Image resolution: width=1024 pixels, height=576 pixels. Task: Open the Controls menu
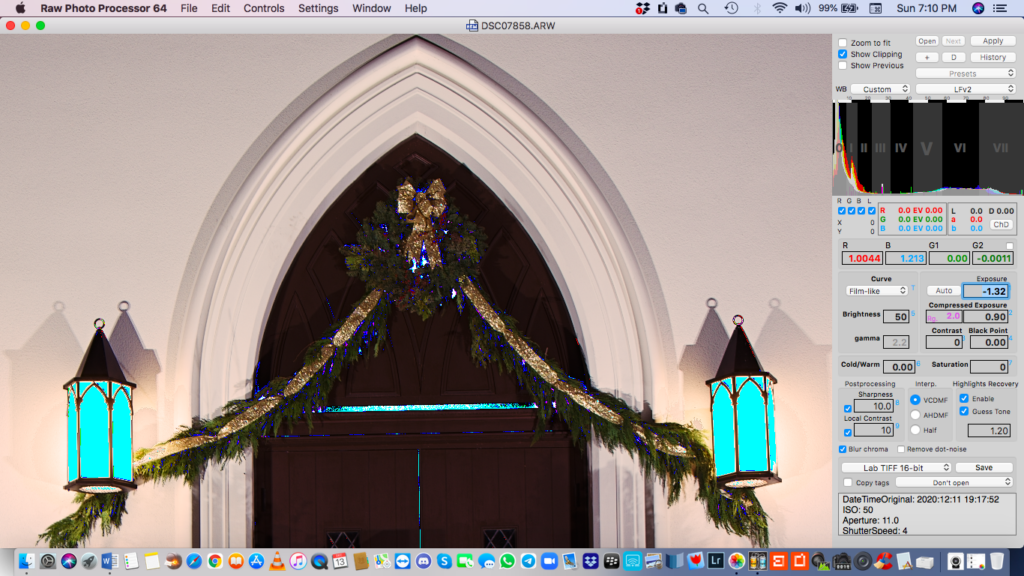point(264,8)
